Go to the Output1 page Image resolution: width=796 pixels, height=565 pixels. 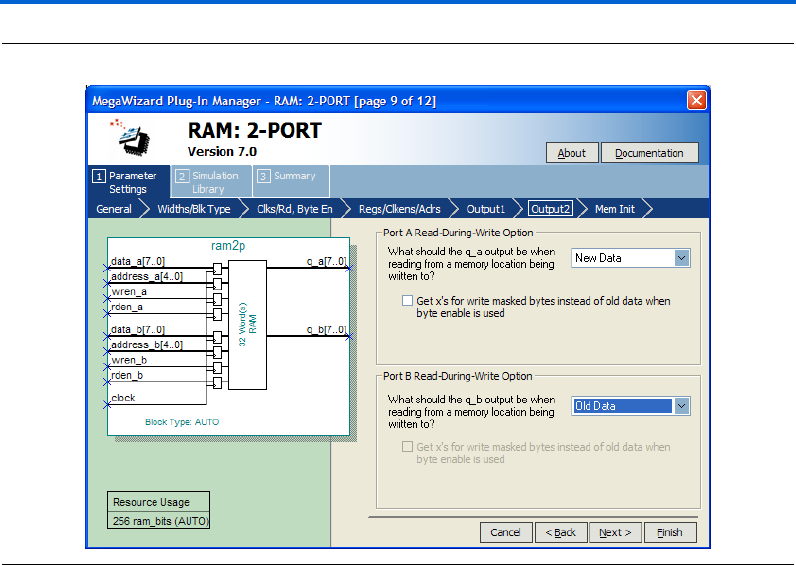coord(485,209)
